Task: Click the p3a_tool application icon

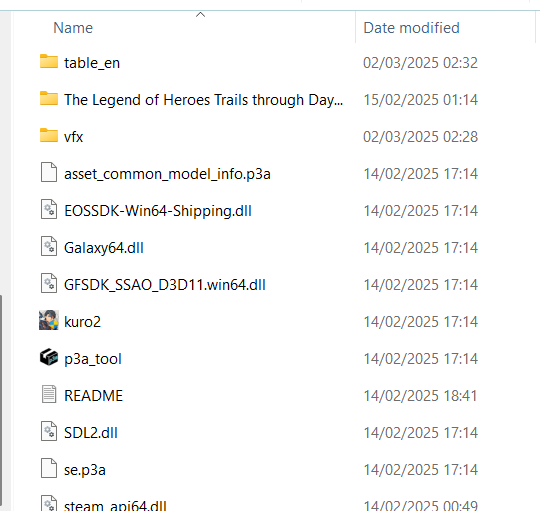Action: click(x=49, y=357)
